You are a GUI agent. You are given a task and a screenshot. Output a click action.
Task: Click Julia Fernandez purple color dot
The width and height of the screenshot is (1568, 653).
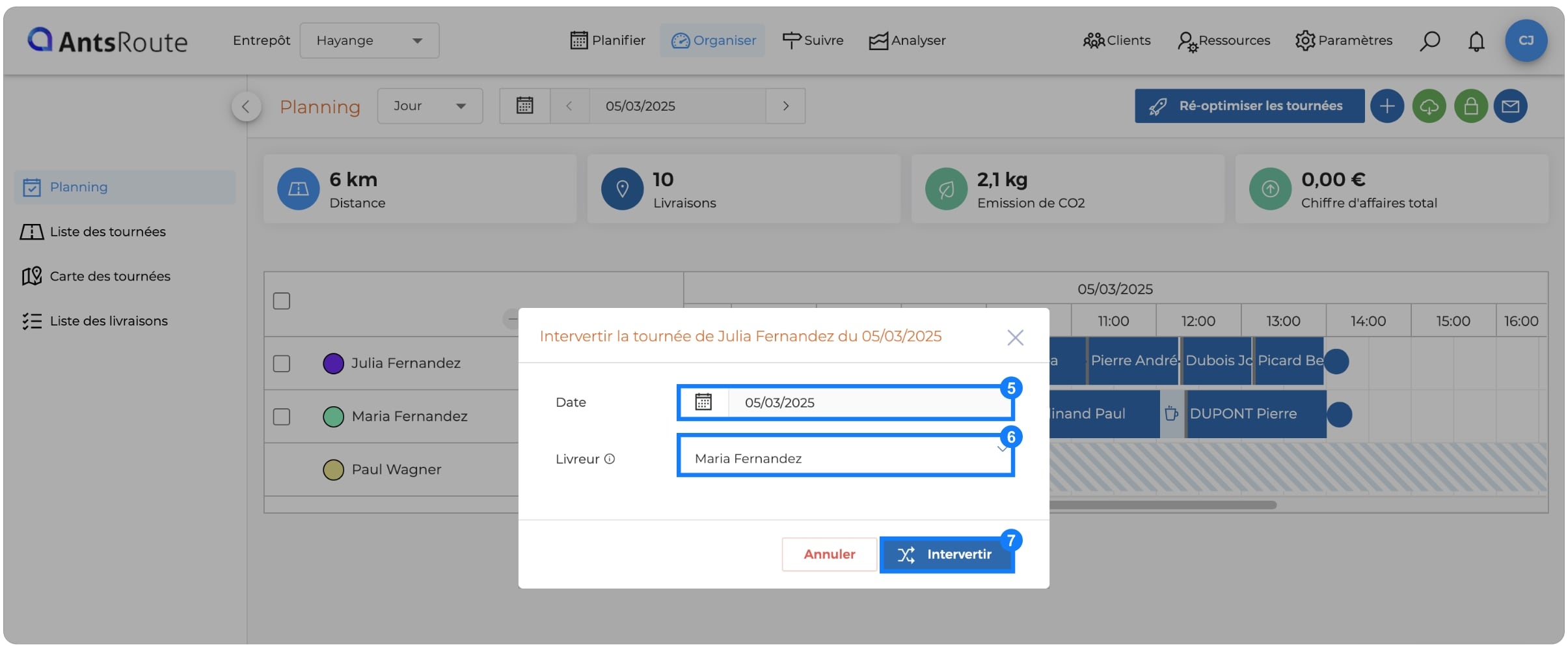333,363
